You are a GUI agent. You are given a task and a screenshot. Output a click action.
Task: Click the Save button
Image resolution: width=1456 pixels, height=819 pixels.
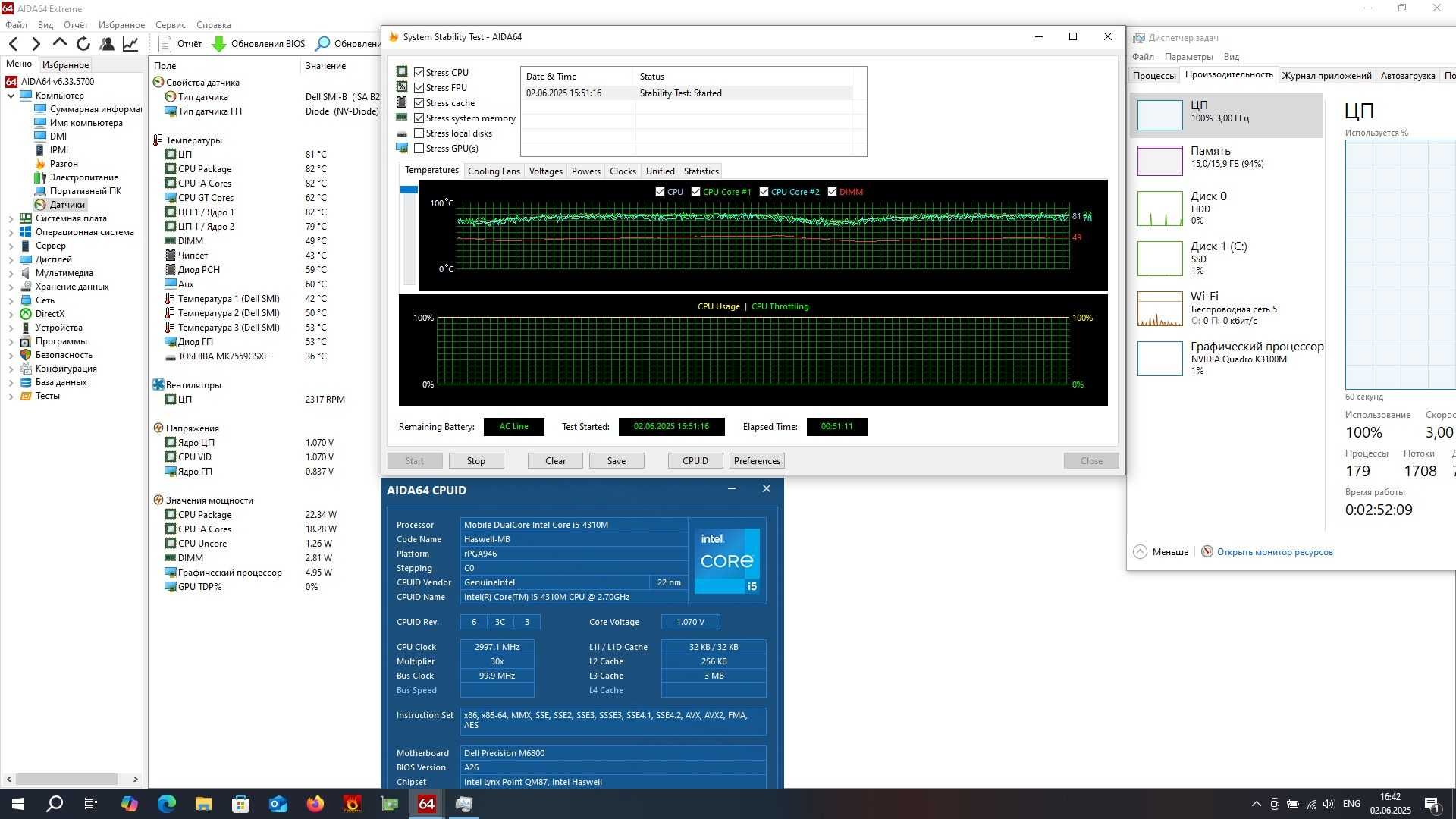click(617, 461)
